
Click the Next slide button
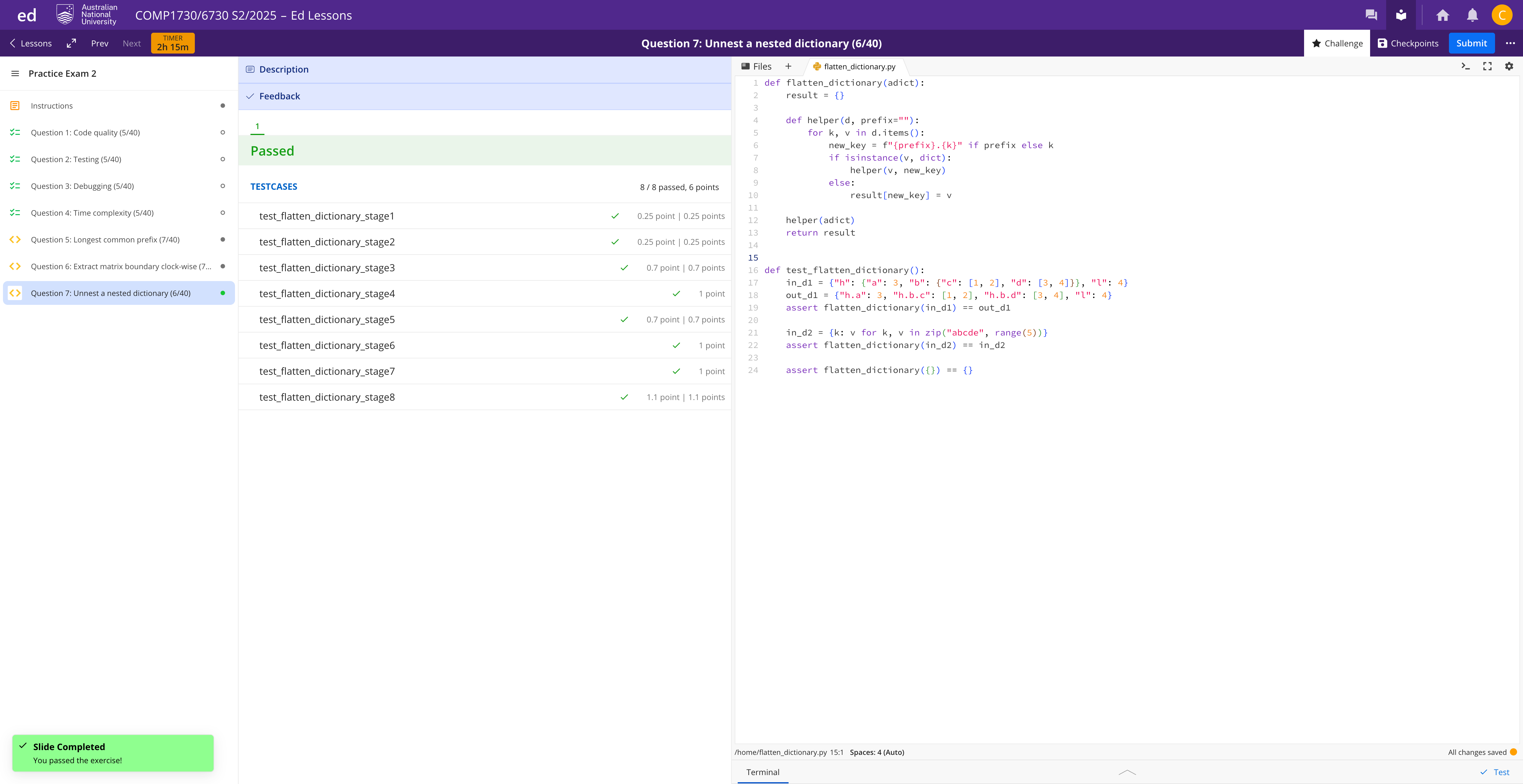(x=132, y=43)
